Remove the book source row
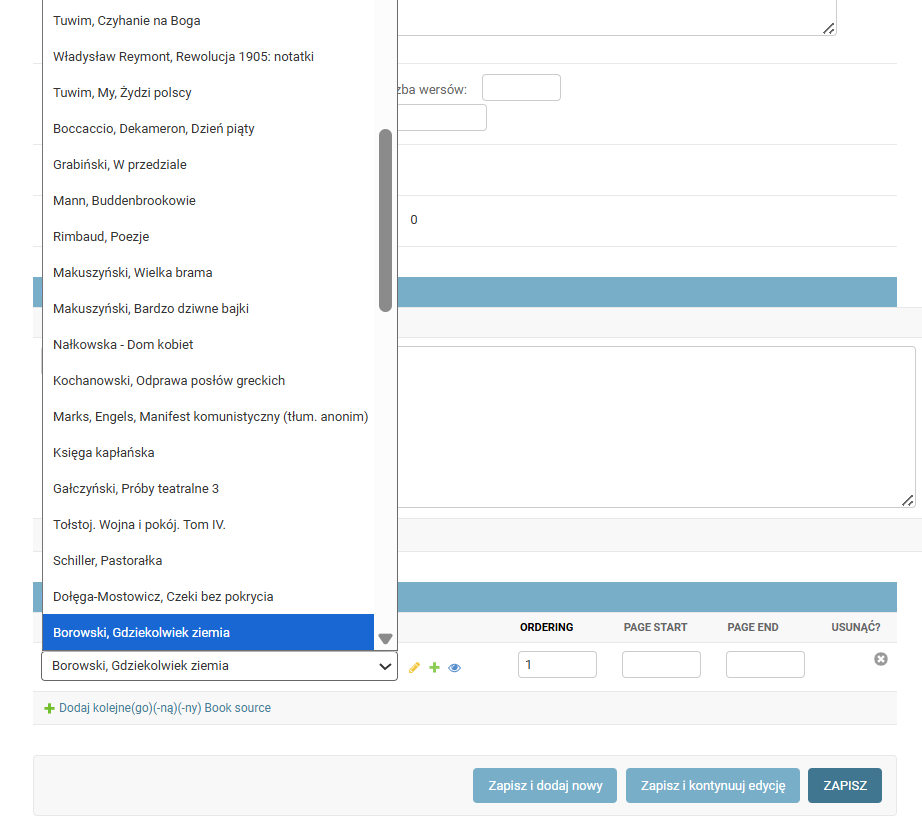 (880, 659)
